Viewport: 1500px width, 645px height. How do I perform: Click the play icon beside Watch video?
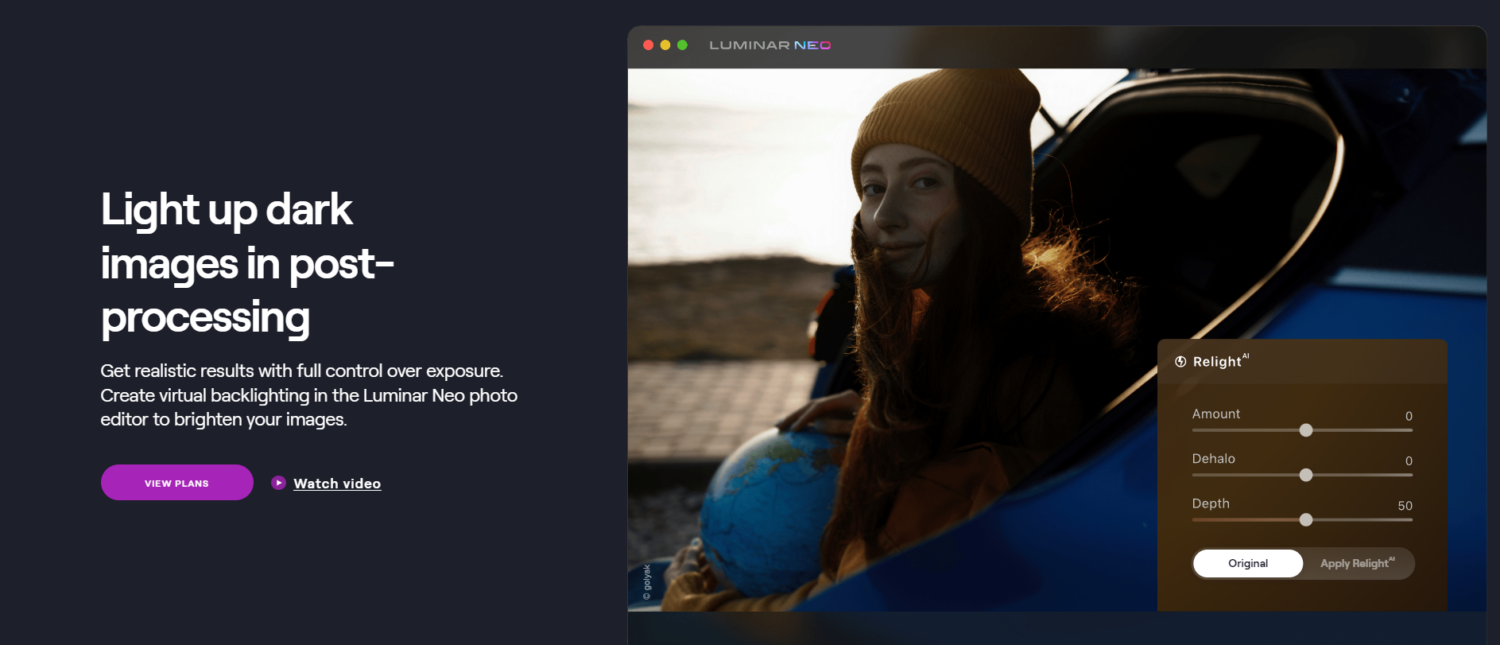click(x=277, y=482)
